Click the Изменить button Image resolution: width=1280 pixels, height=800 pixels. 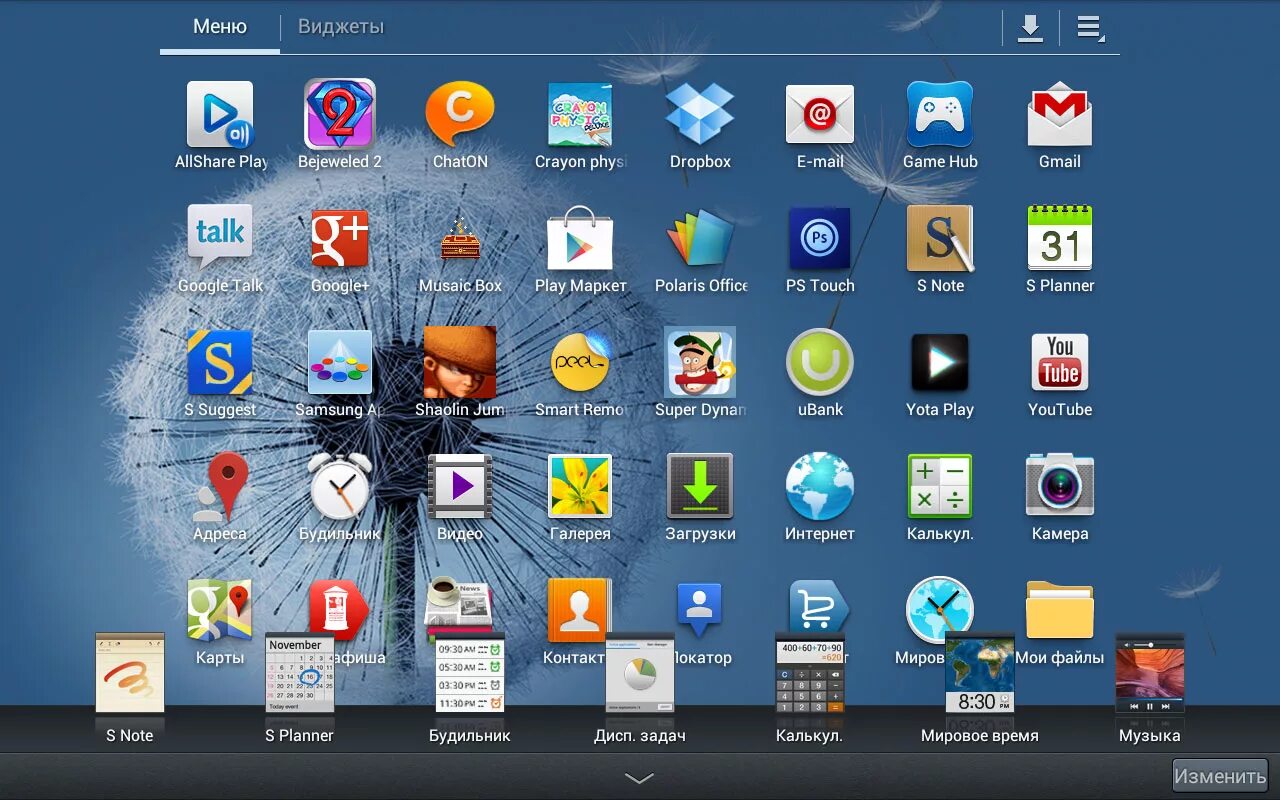click(1220, 776)
